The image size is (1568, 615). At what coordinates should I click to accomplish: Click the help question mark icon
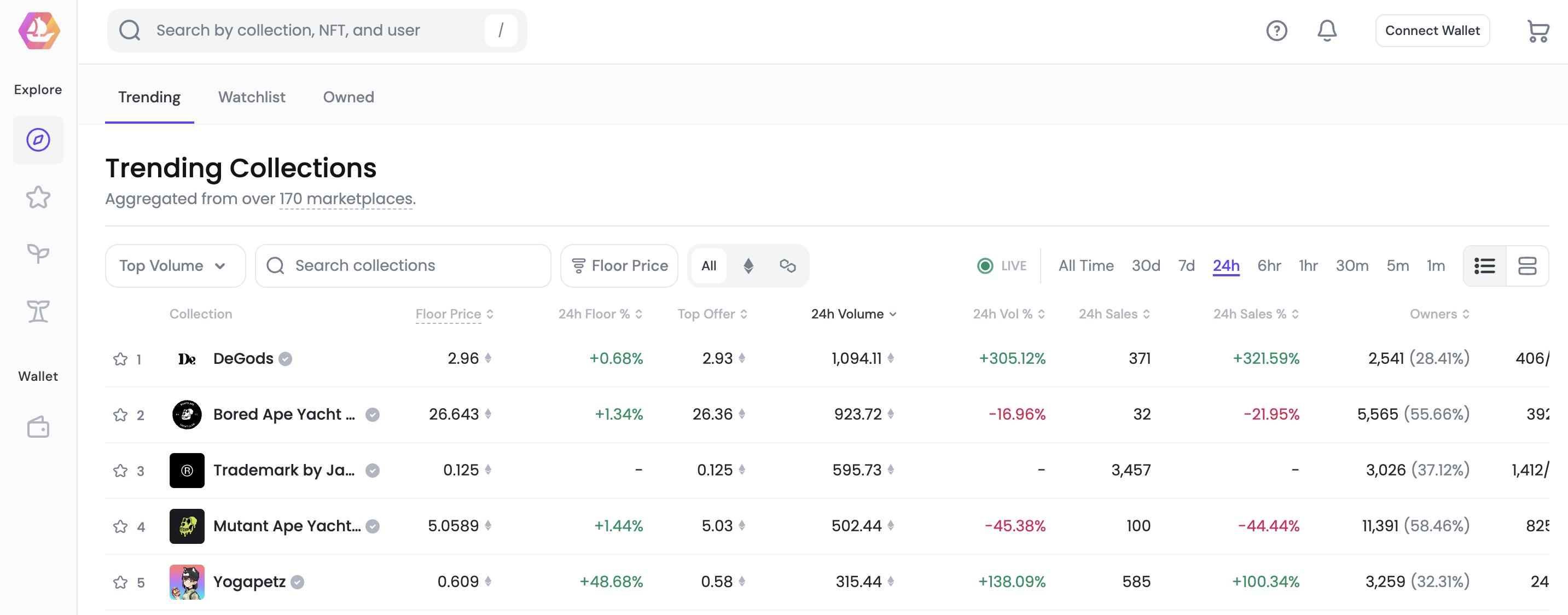pos(1276,31)
